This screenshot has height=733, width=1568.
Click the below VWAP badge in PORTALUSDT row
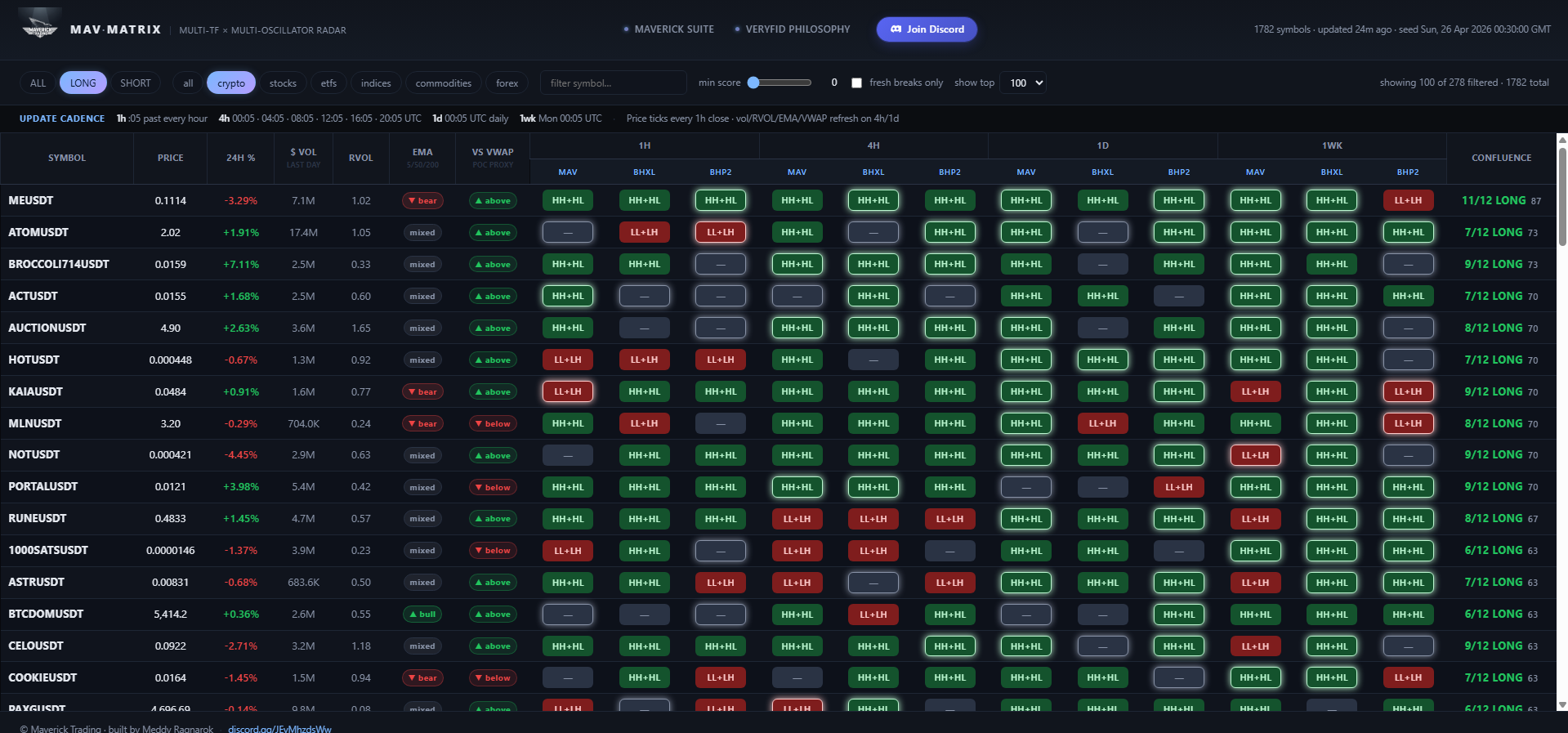[x=493, y=487]
